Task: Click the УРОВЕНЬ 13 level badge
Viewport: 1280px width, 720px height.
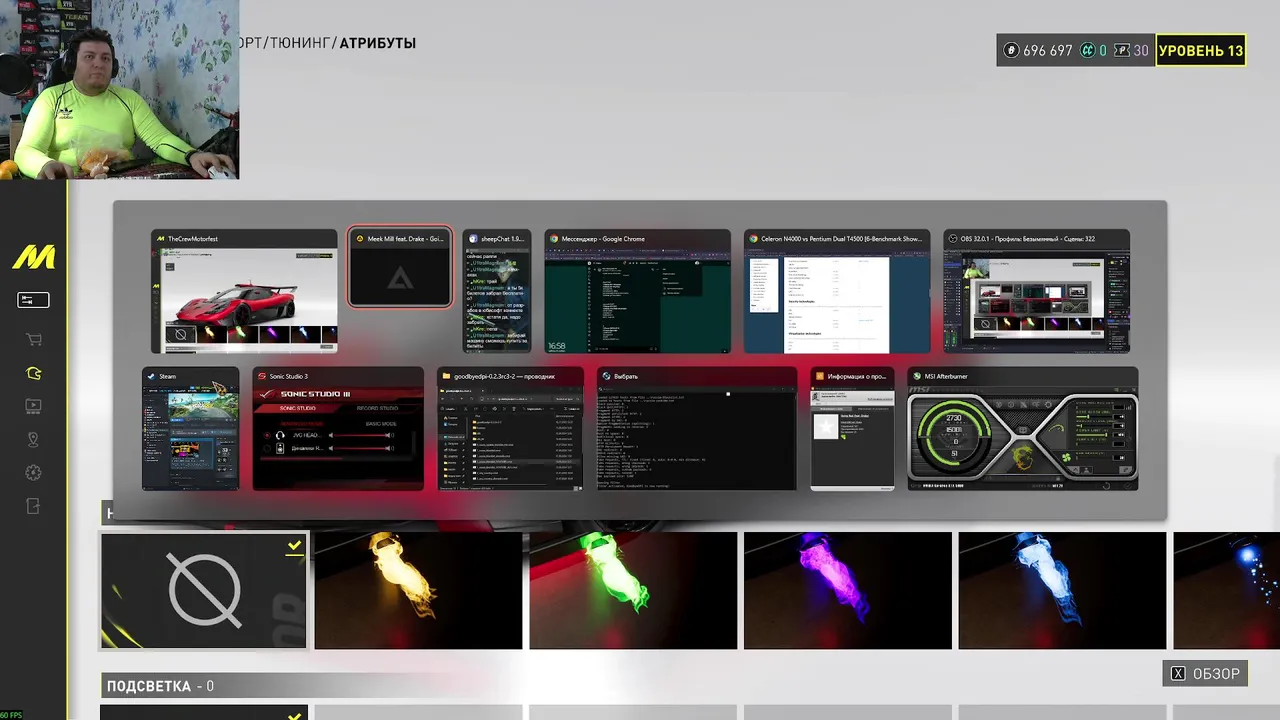Action: (x=1201, y=50)
